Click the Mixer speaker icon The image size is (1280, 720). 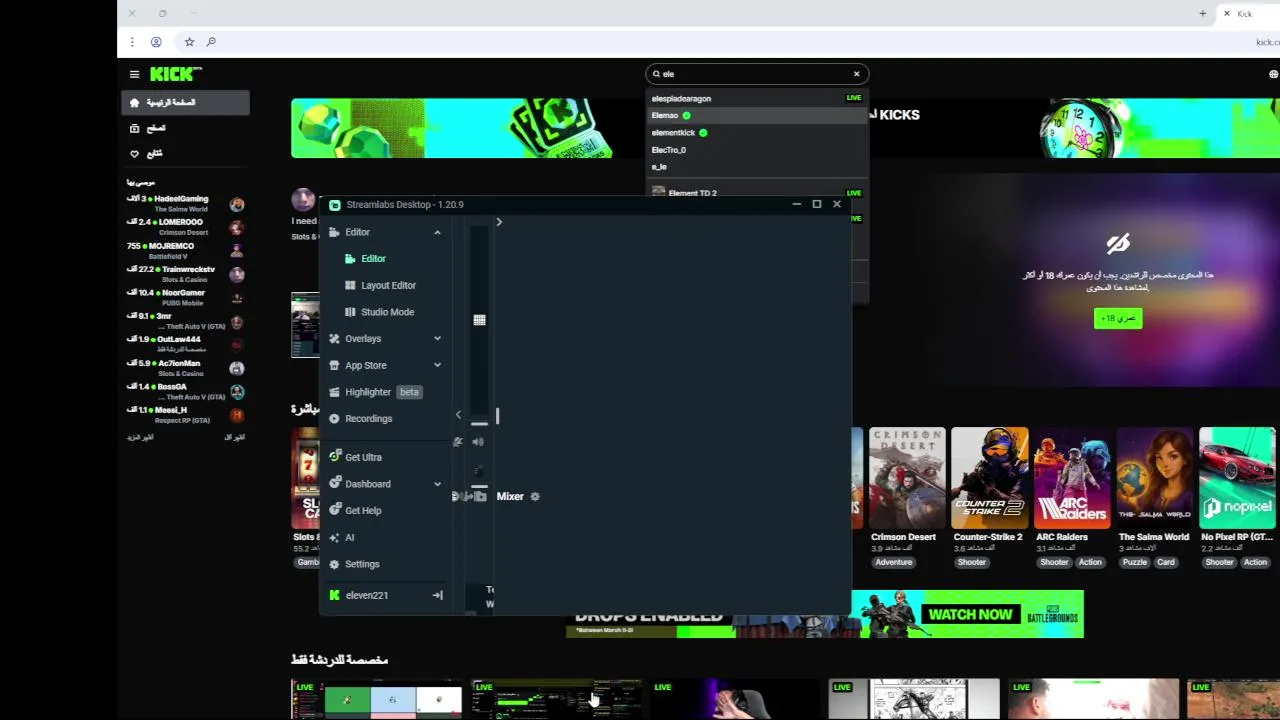click(478, 442)
